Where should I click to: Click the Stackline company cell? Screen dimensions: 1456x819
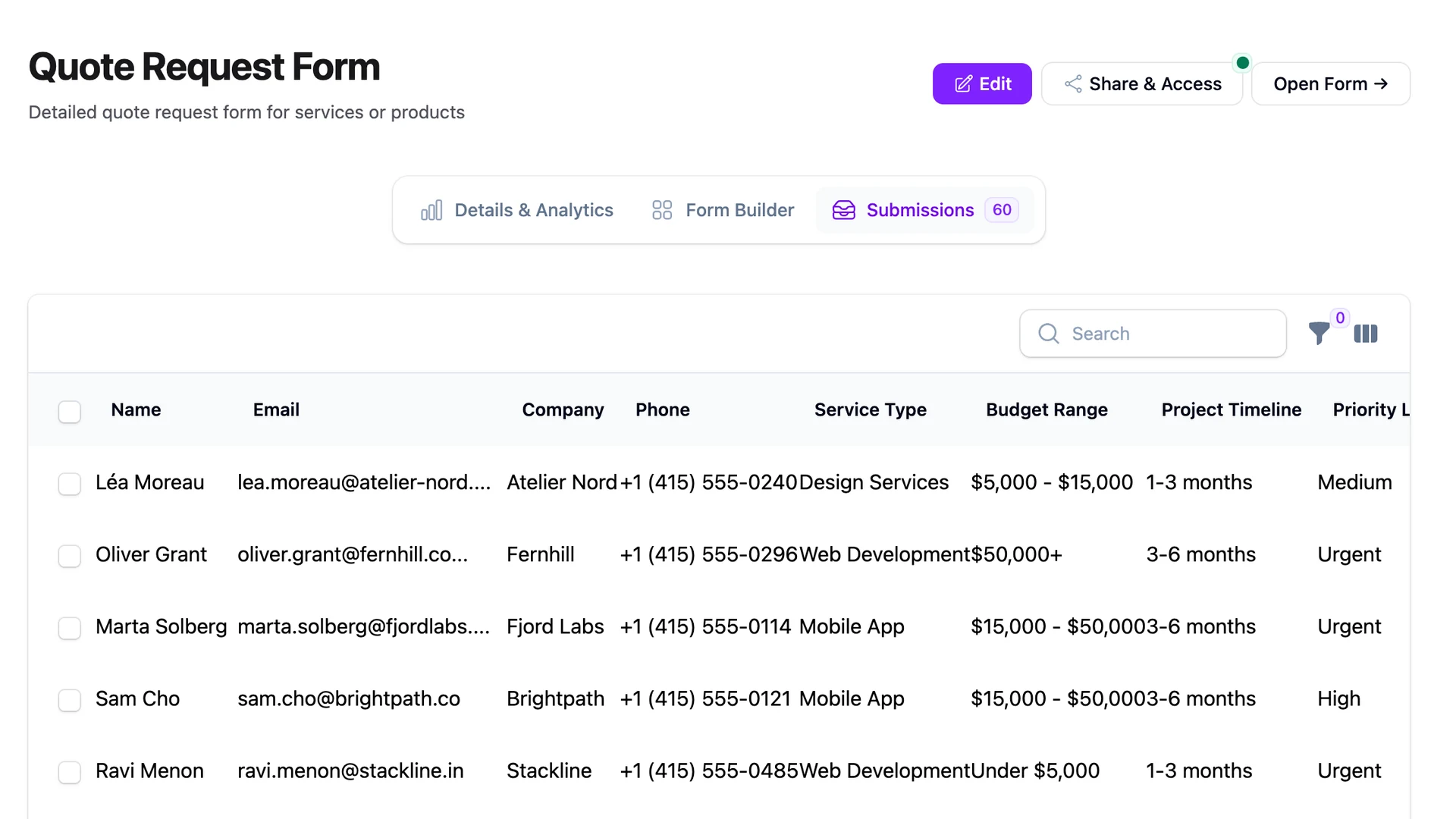(x=549, y=770)
